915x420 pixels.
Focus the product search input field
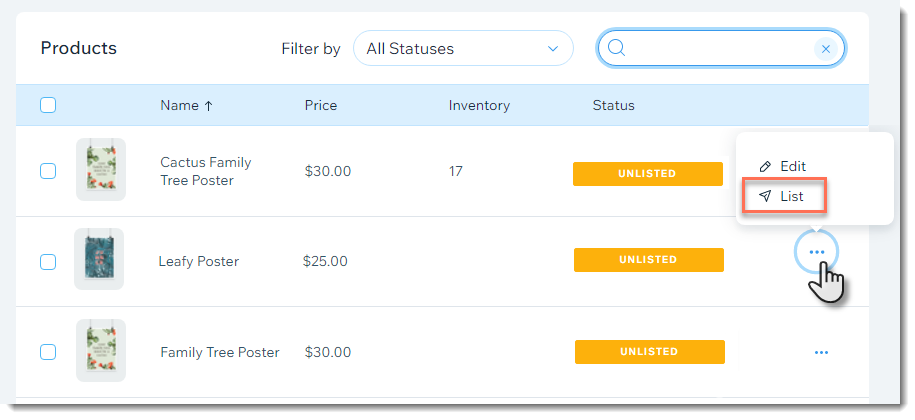[721, 48]
